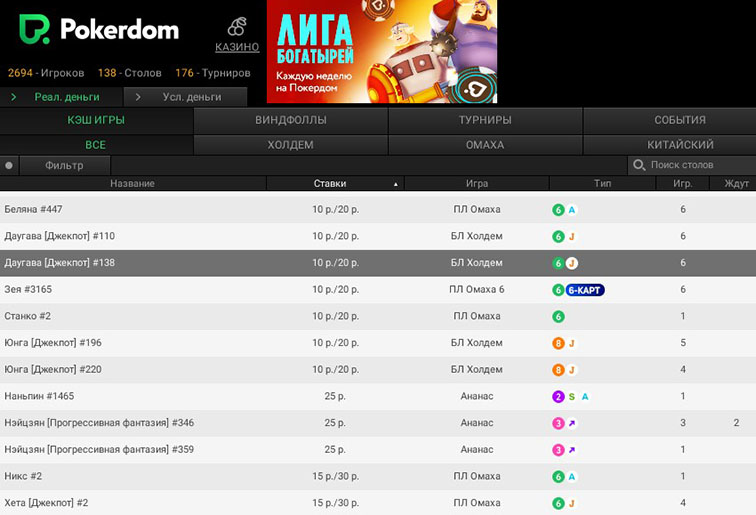Click the J badge on Юнга #196

tap(572, 343)
